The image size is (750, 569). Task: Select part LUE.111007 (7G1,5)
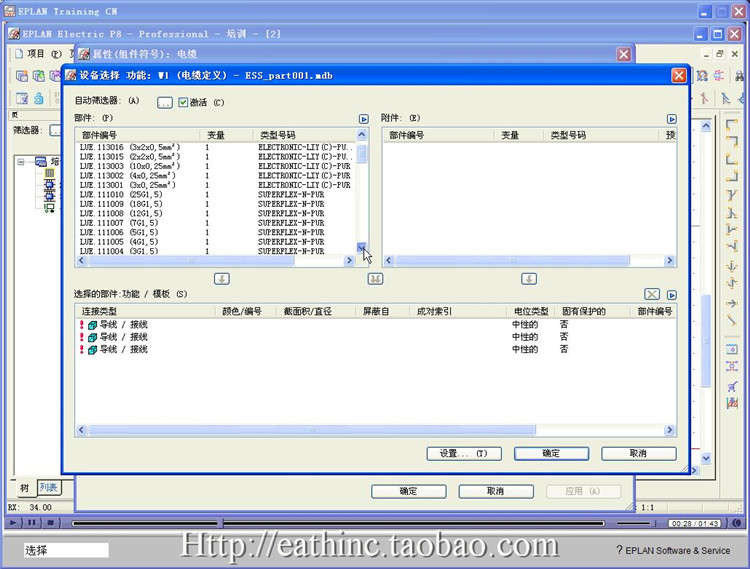(x=215, y=223)
